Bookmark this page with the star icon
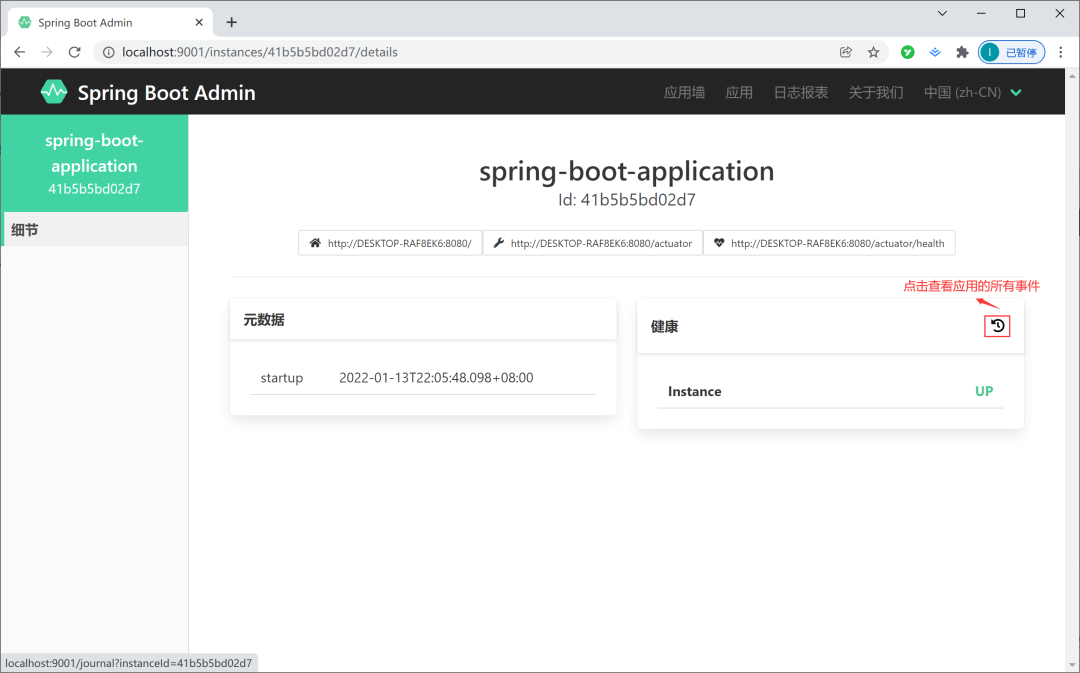1080x673 pixels. (x=875, y=52)
